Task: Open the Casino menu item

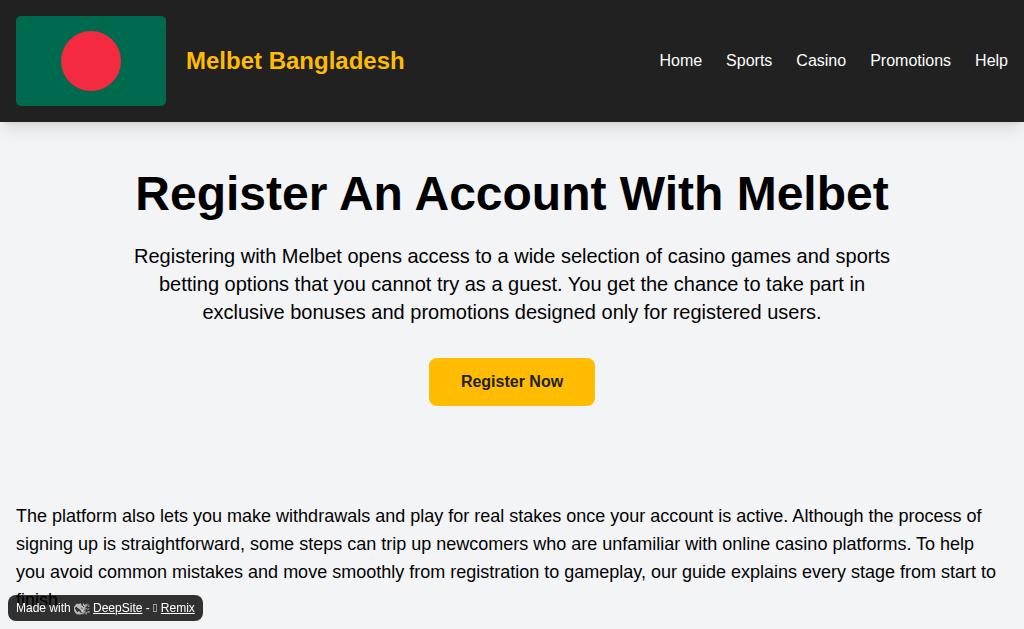Action: [x=821, y=60]
